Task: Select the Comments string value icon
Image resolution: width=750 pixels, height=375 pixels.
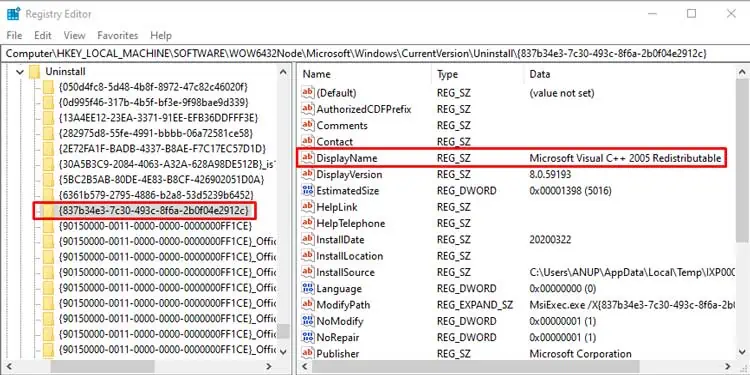Action: tap(308, 125)
